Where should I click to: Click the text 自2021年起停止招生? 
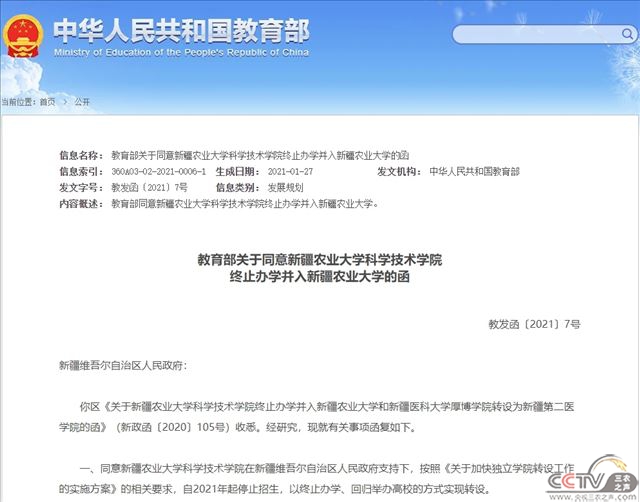tap(232, 489)
